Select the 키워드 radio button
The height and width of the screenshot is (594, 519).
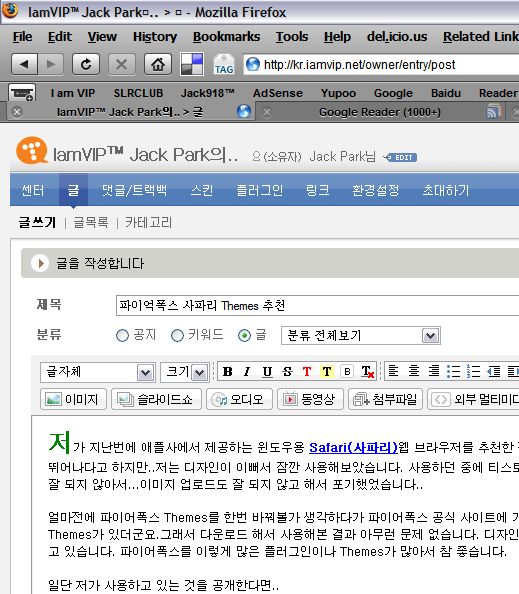click(177, 336)
